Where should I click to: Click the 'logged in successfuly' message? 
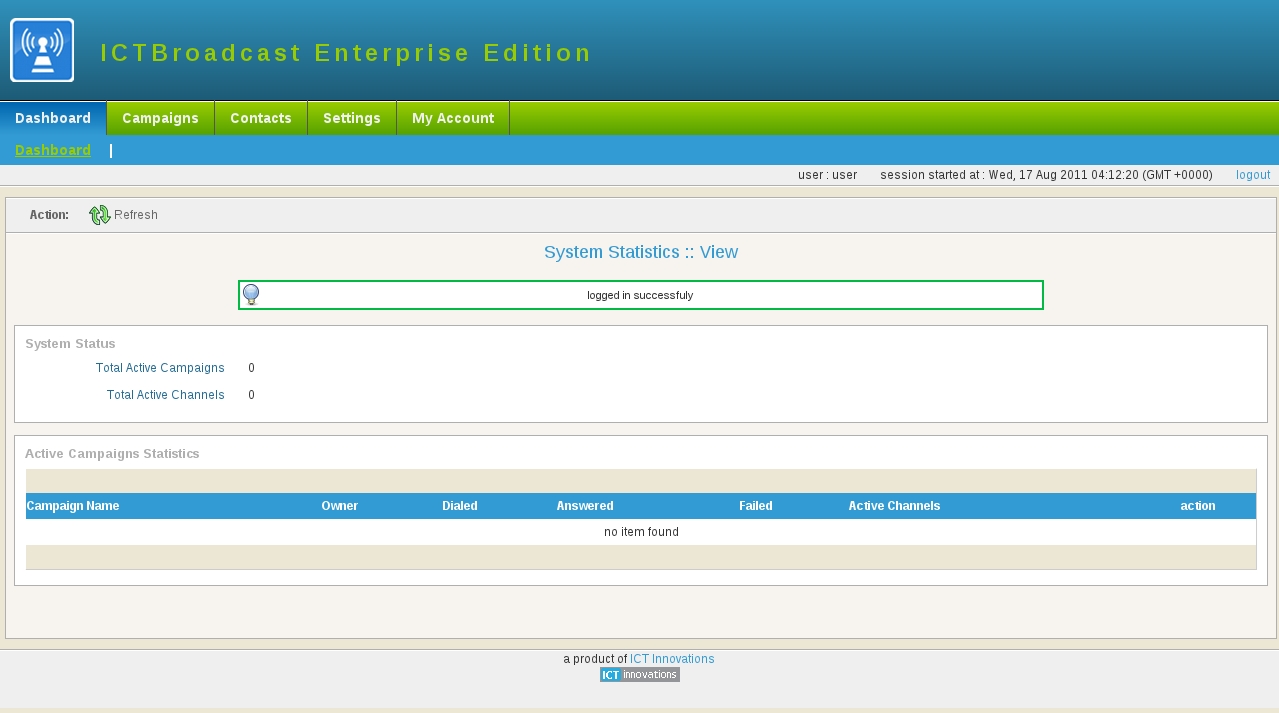pyautogui.click(x=640, y=295)
